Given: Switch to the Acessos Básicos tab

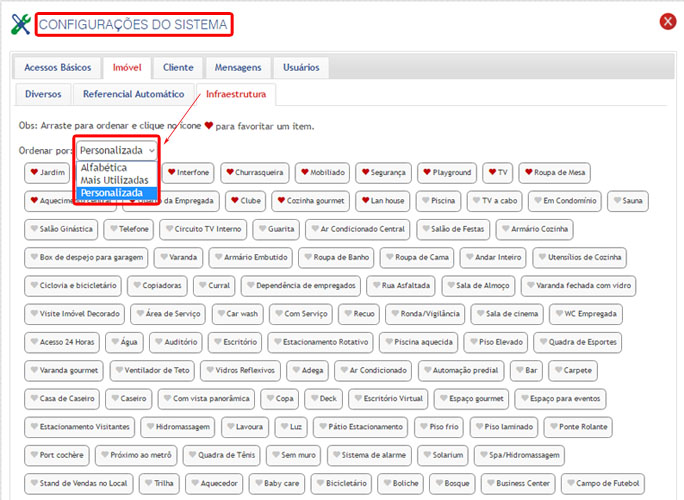Looking at the screenshot, I should (56, 68).
